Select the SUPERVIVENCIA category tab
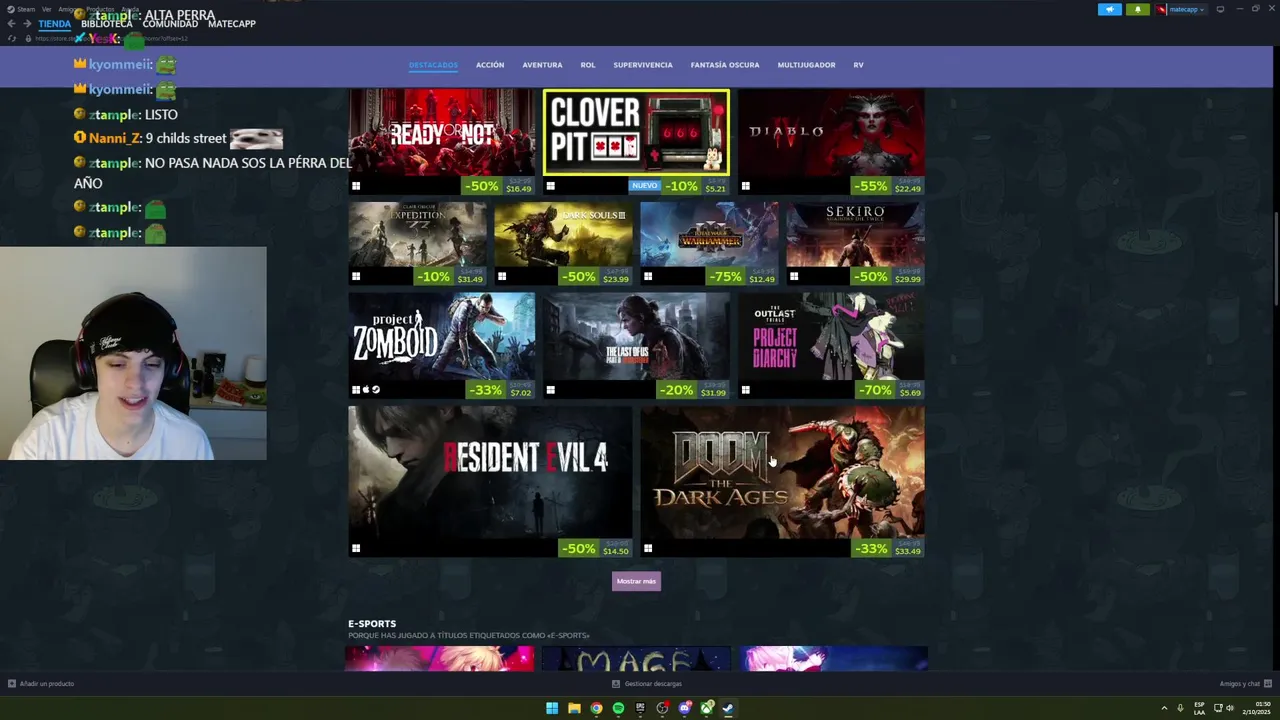The height and width of the screenshot is (720, 1280). click(643, 65)
